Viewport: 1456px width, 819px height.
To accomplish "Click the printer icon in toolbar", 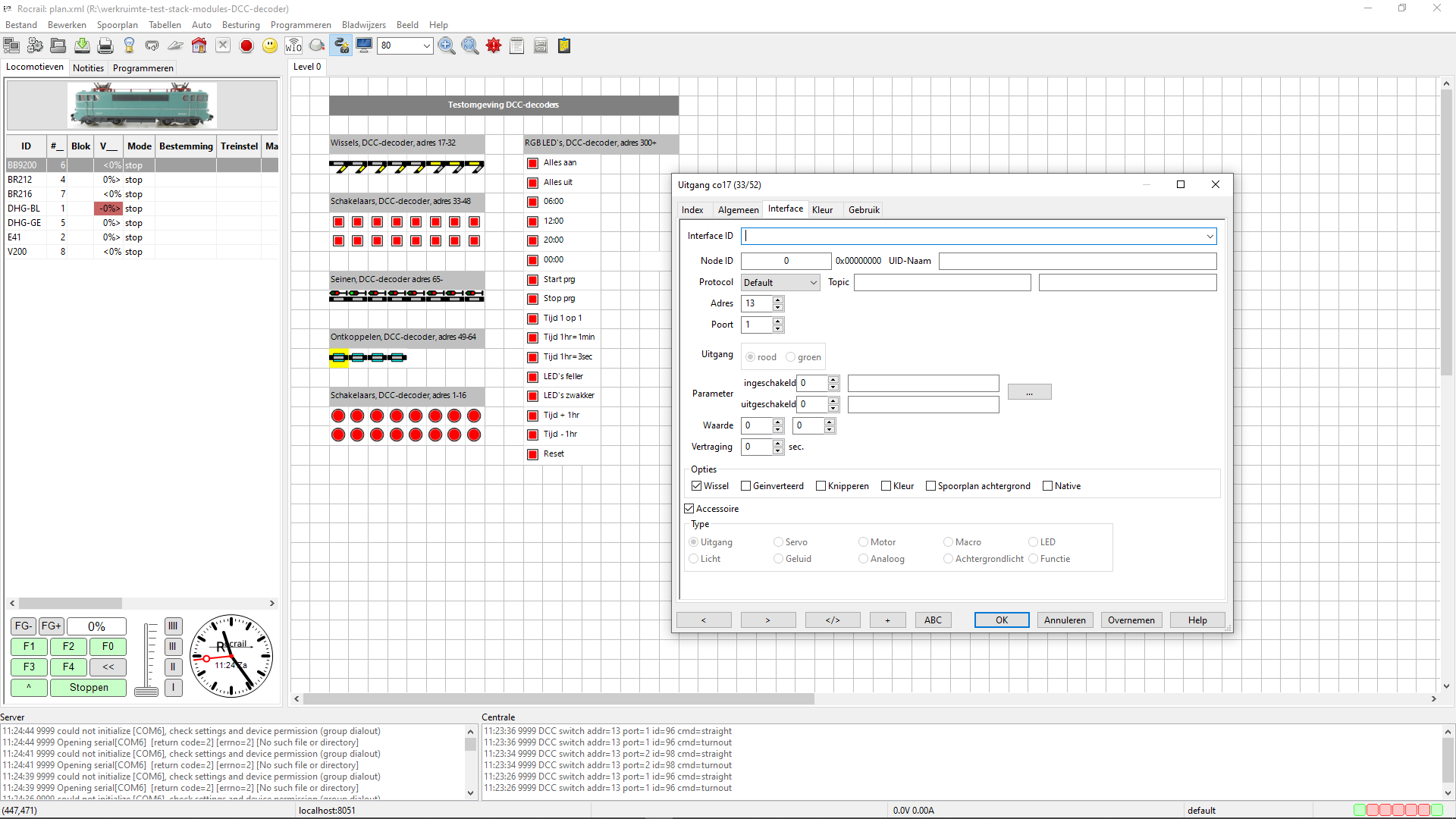I will tap(105, 46).
